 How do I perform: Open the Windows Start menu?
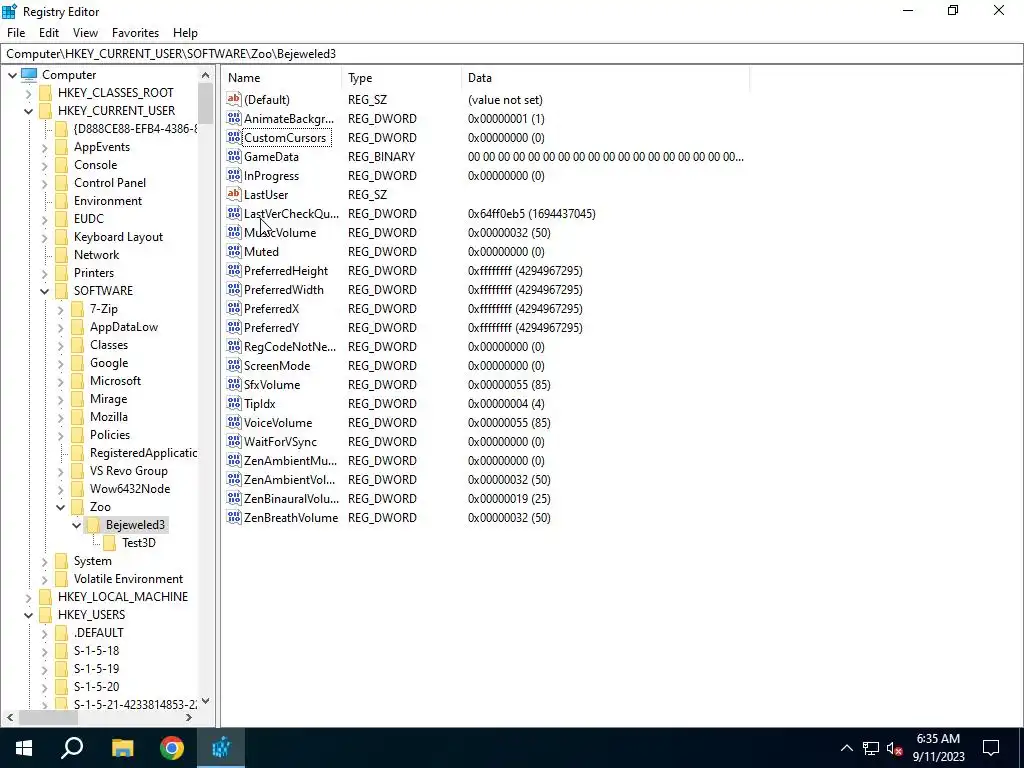[24, 748]
